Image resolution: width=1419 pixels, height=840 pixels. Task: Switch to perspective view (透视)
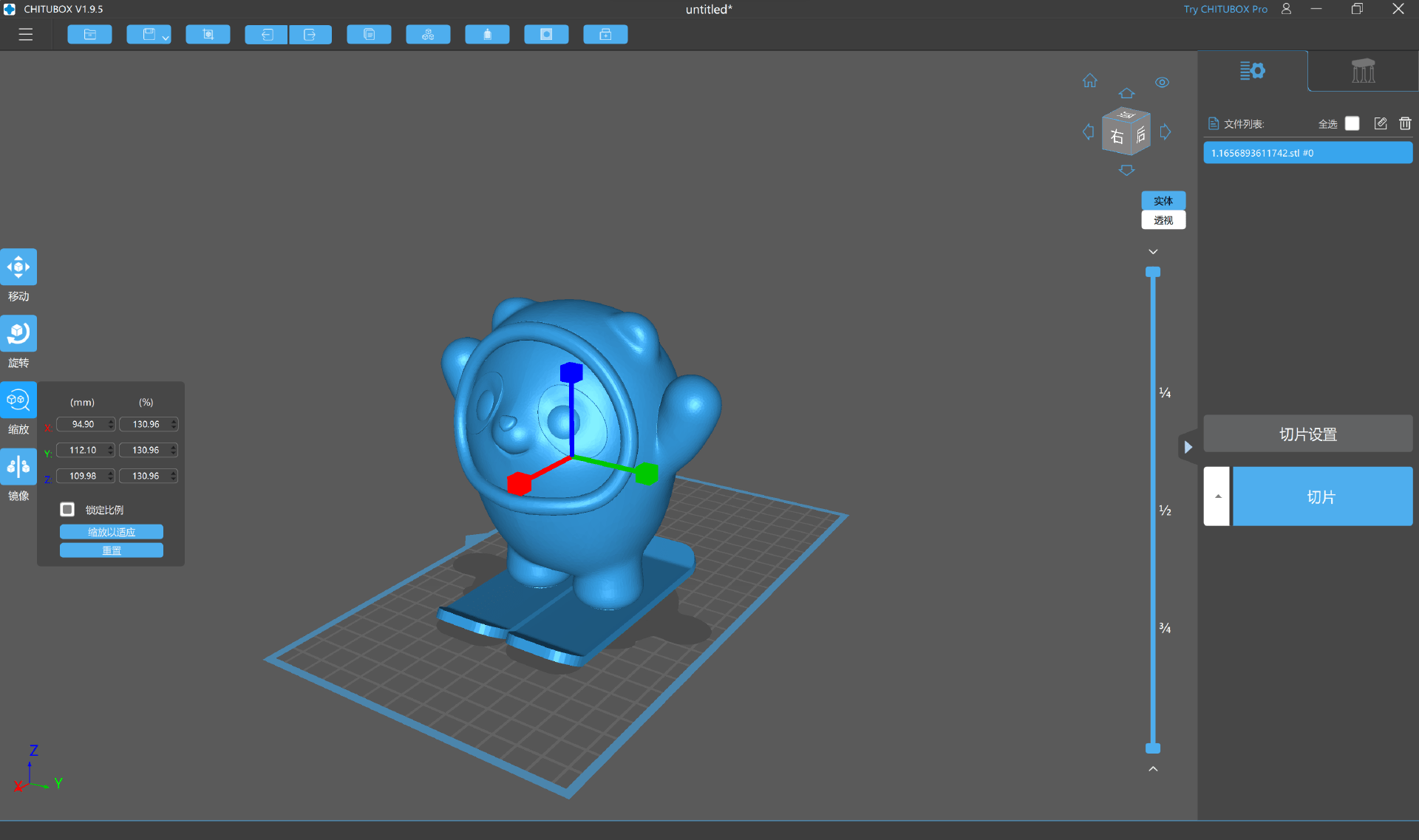pos(1163,220)
